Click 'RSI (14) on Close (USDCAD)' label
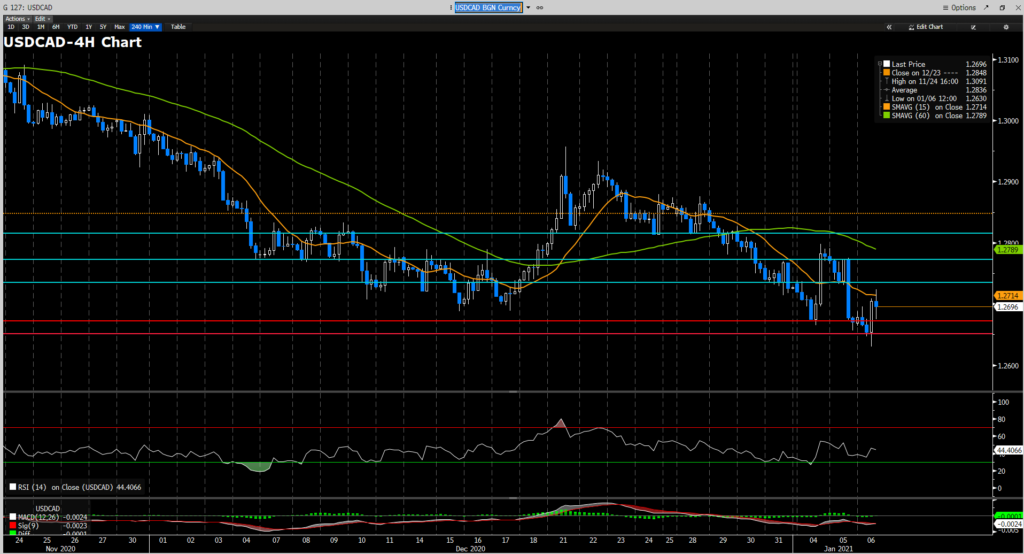1024x554 pixels. [66, 487]
